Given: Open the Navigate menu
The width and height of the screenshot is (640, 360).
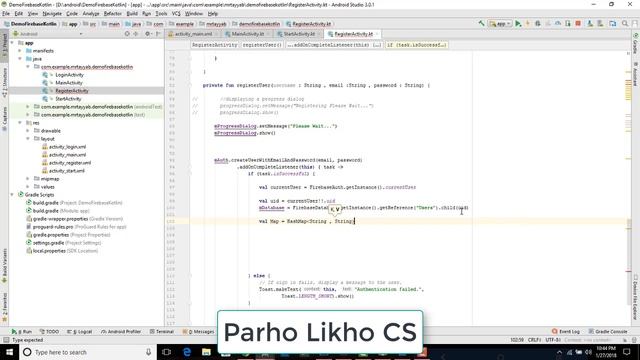Looking at the screenshot, I should [52, 13].
